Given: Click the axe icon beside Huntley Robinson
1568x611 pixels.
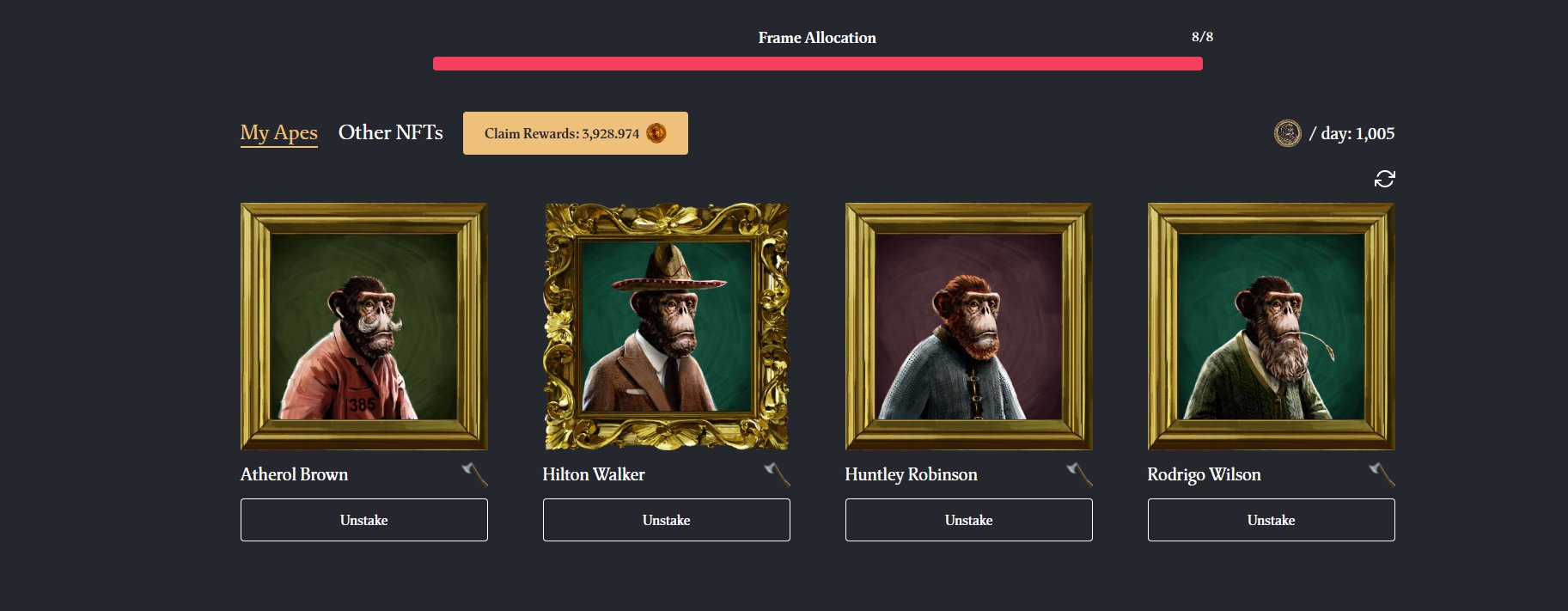Looking at the screenshot, I should [1080, 474].
